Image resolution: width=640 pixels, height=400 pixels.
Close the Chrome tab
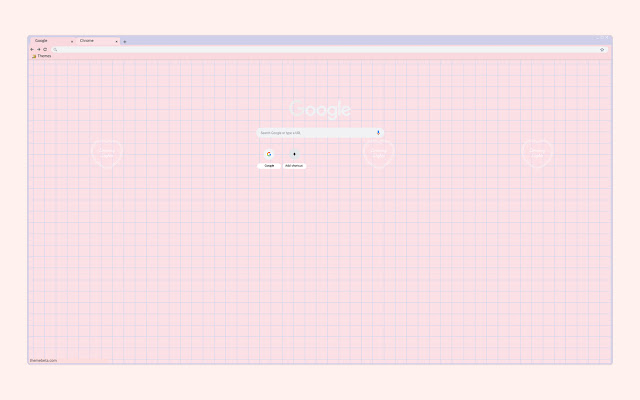tap(116, 42)
